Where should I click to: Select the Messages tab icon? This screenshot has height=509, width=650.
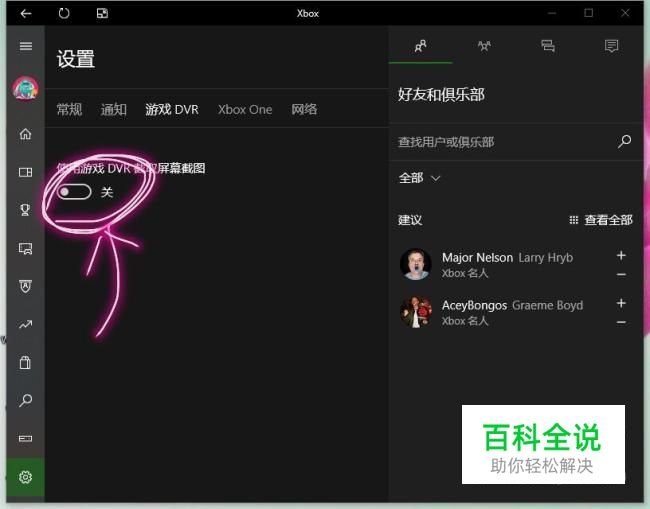[x=548, y=46]
